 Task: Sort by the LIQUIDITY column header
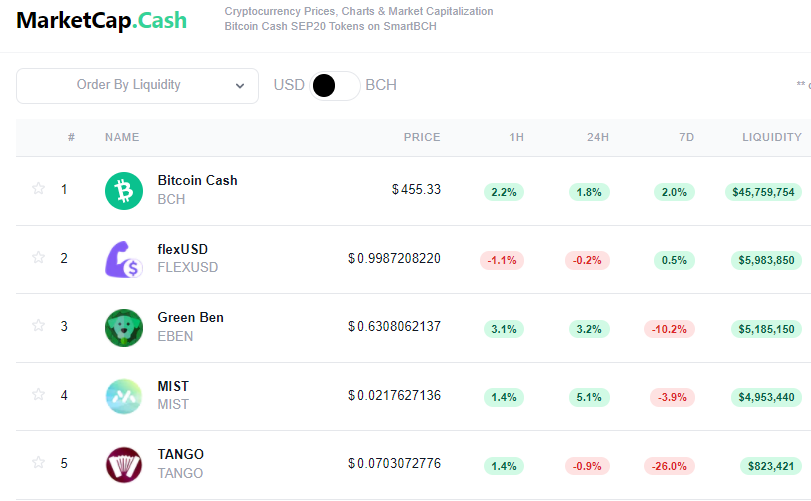(x=772, y=137)
